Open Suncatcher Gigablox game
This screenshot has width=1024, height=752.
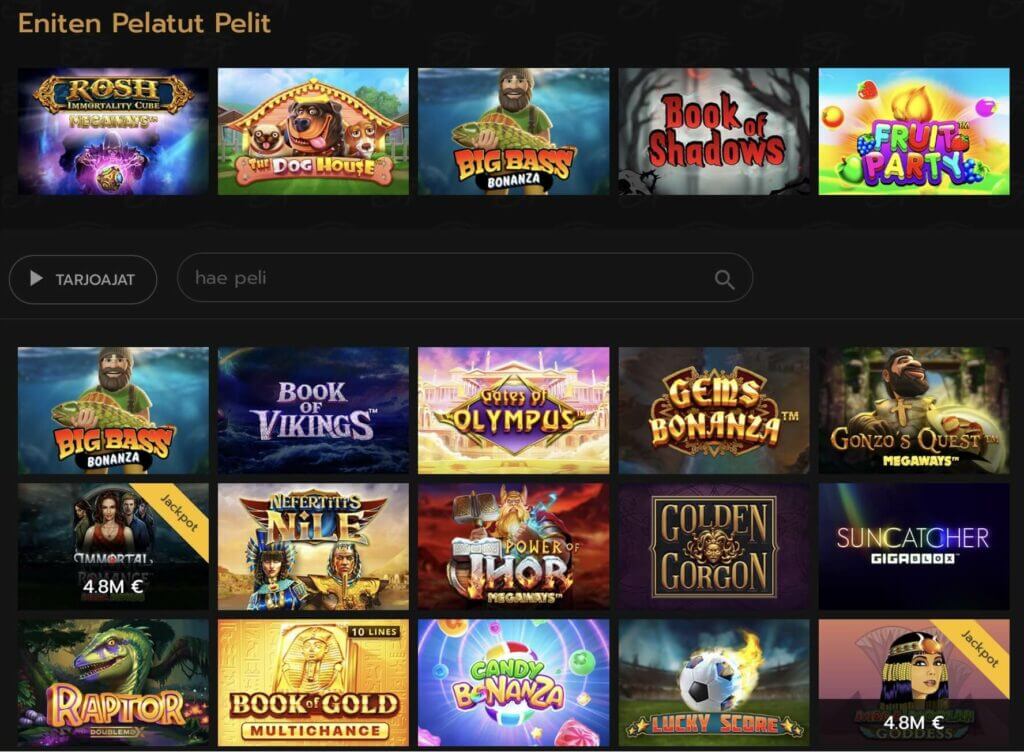(x=914, y=546)
